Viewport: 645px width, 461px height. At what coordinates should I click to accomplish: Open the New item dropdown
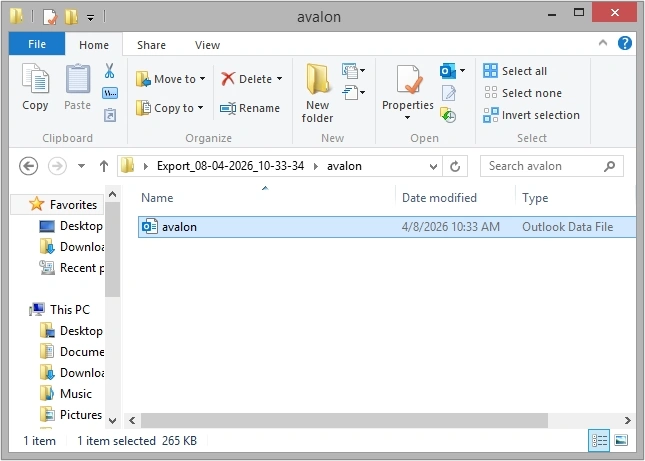(x=353, y=71)
